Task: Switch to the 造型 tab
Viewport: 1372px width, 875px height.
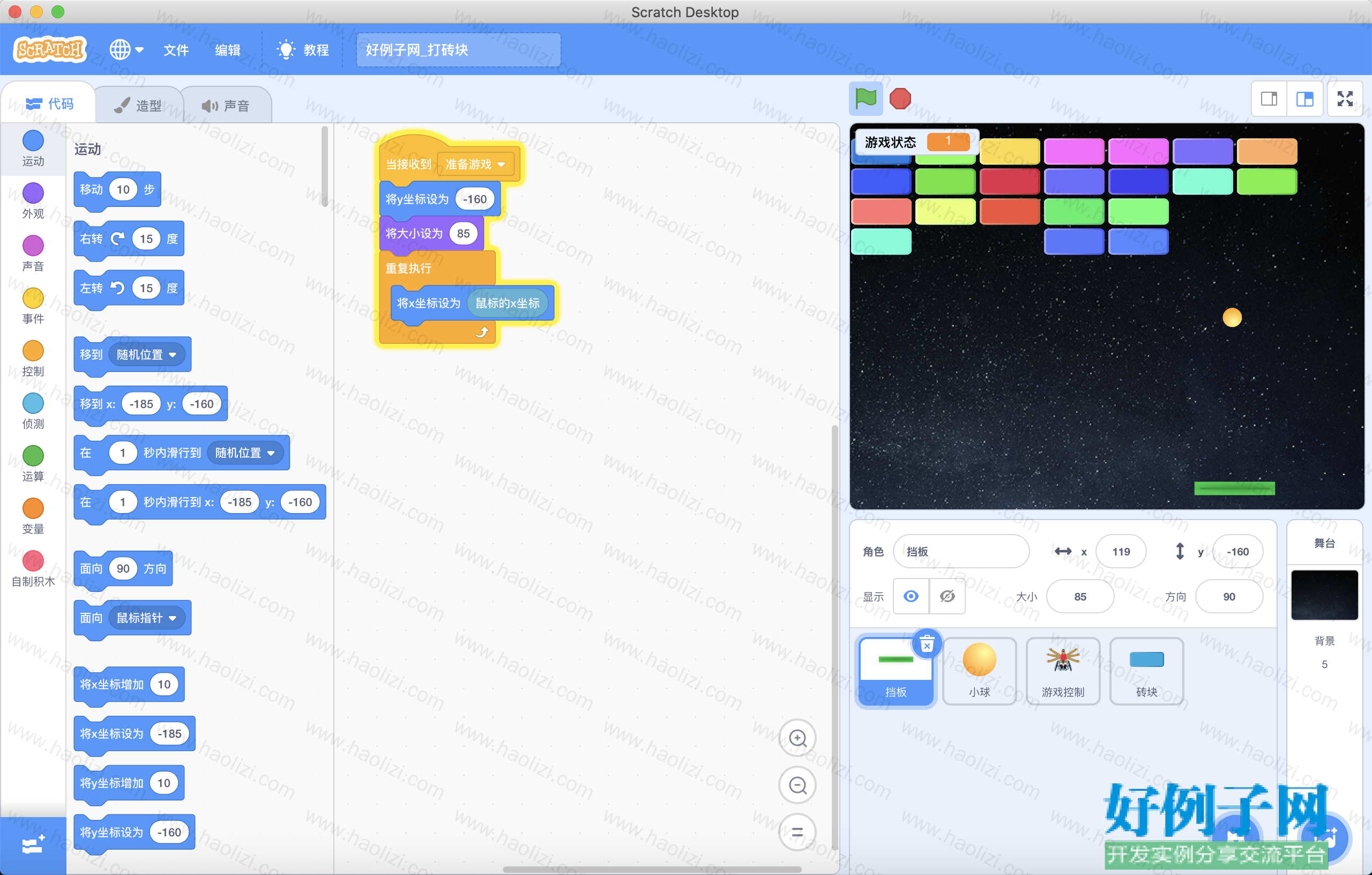Action: (x=138, y=106)
